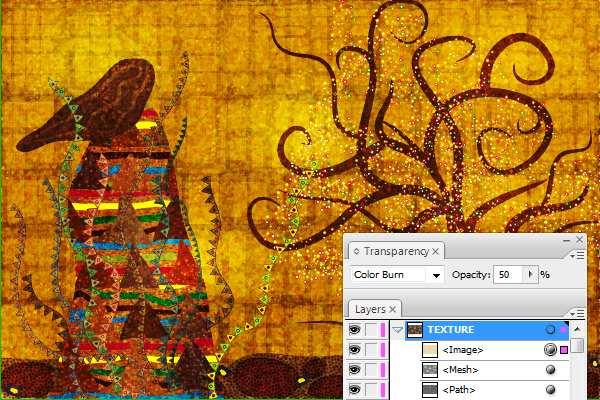Close the Layers tab
600x400 pixels.
click(x=392, y=309)
